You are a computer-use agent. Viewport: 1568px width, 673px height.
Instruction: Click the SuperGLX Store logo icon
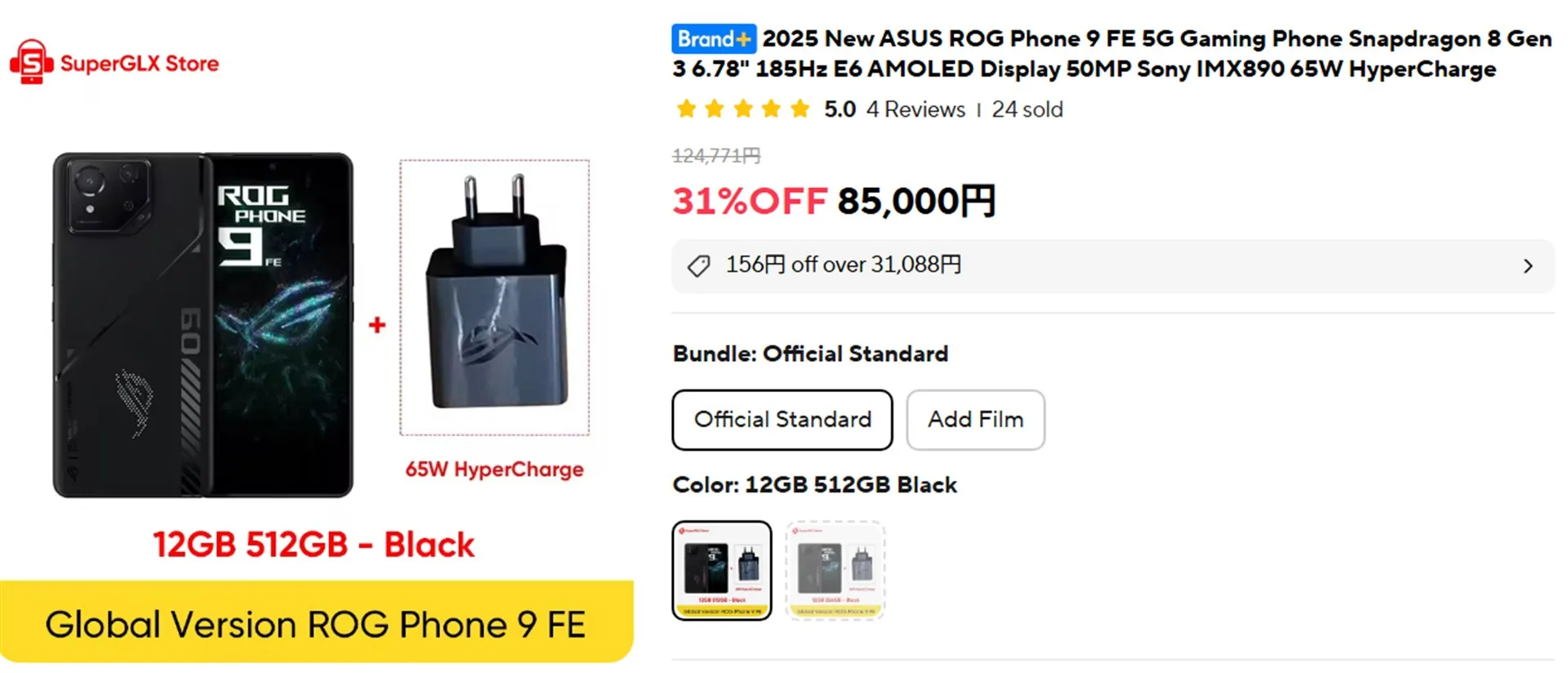(x=31, y=62)
